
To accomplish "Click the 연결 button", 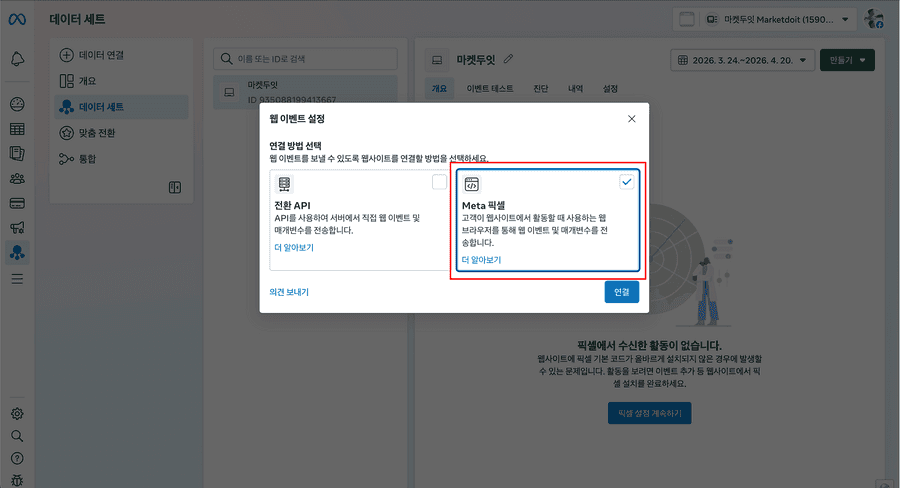I will (622, 292).
